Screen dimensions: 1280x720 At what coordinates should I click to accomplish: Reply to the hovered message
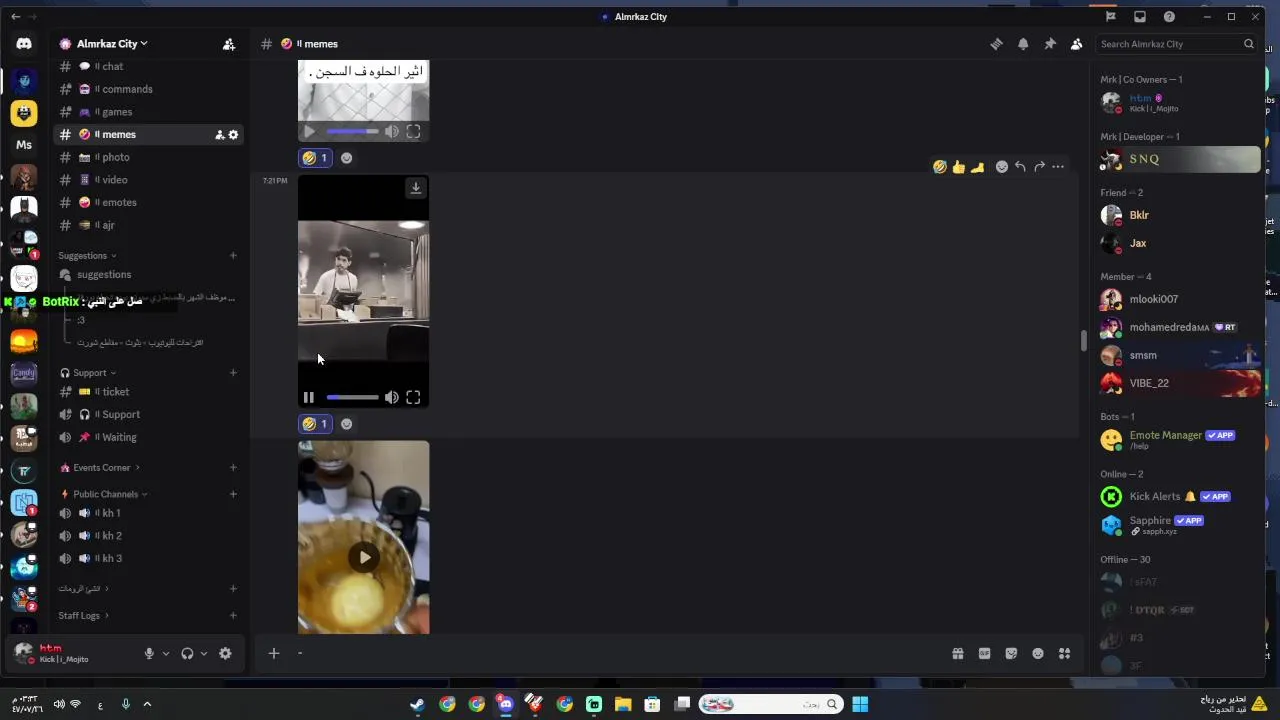(1020, 167)
